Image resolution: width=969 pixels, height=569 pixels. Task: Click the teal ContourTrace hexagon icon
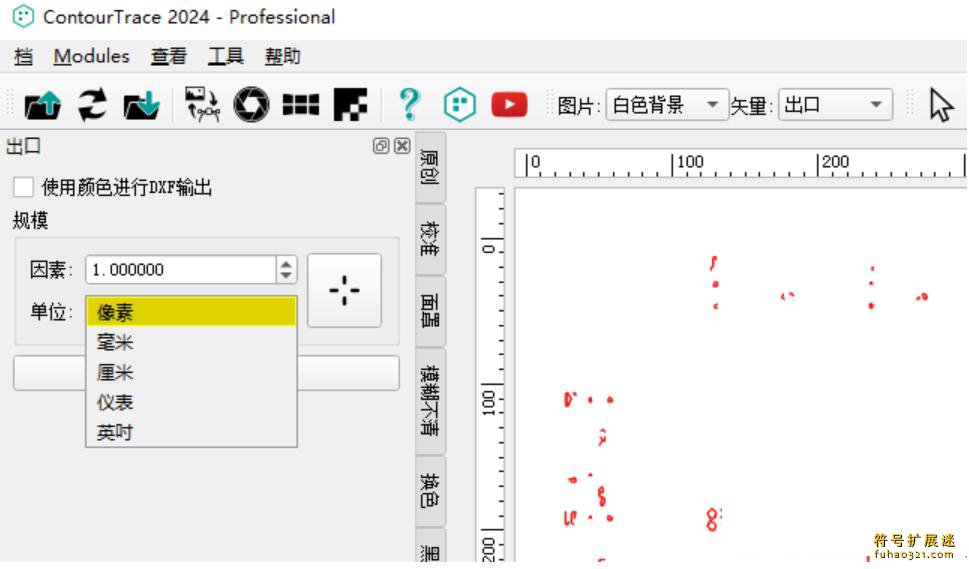pos(460,104)
